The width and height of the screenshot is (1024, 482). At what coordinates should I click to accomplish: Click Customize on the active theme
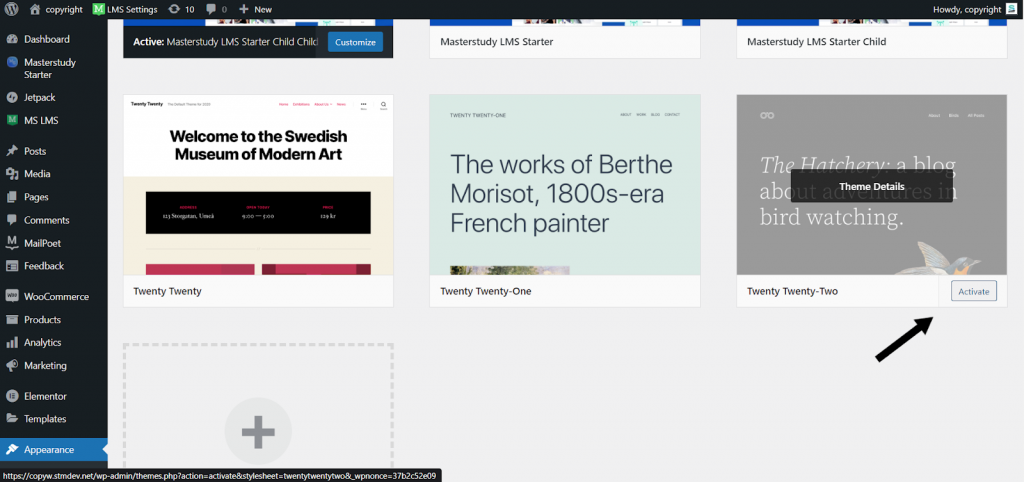(x=355, y=42)
